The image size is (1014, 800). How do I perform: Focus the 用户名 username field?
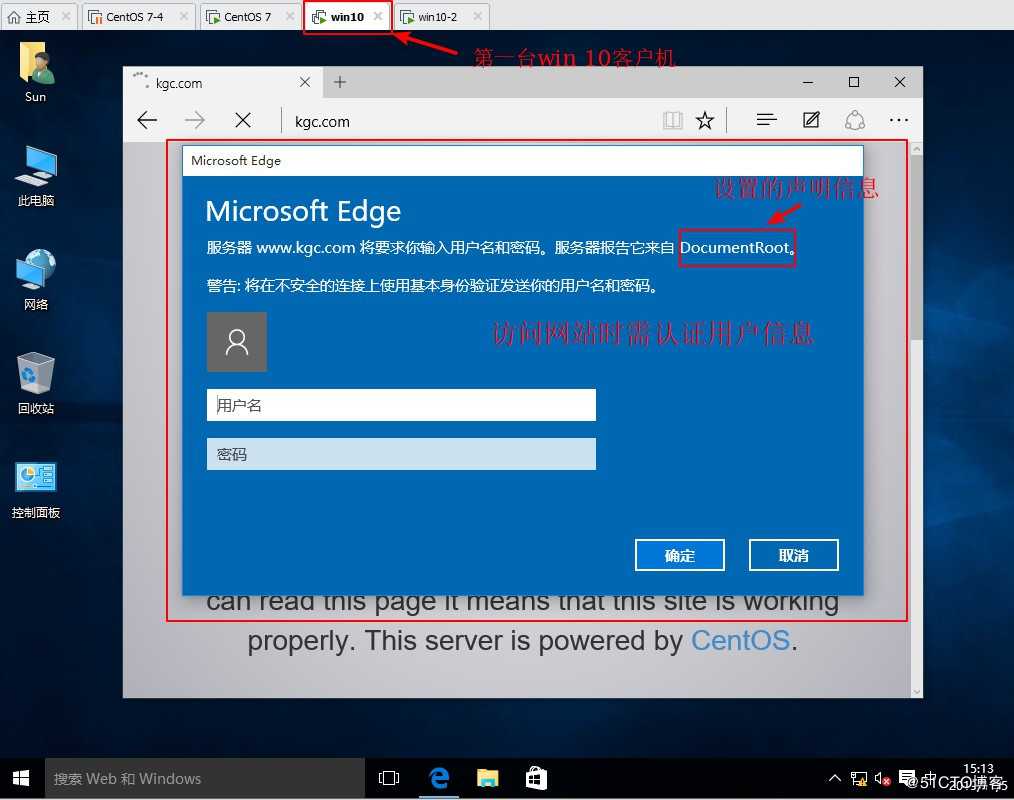(401, 405)
